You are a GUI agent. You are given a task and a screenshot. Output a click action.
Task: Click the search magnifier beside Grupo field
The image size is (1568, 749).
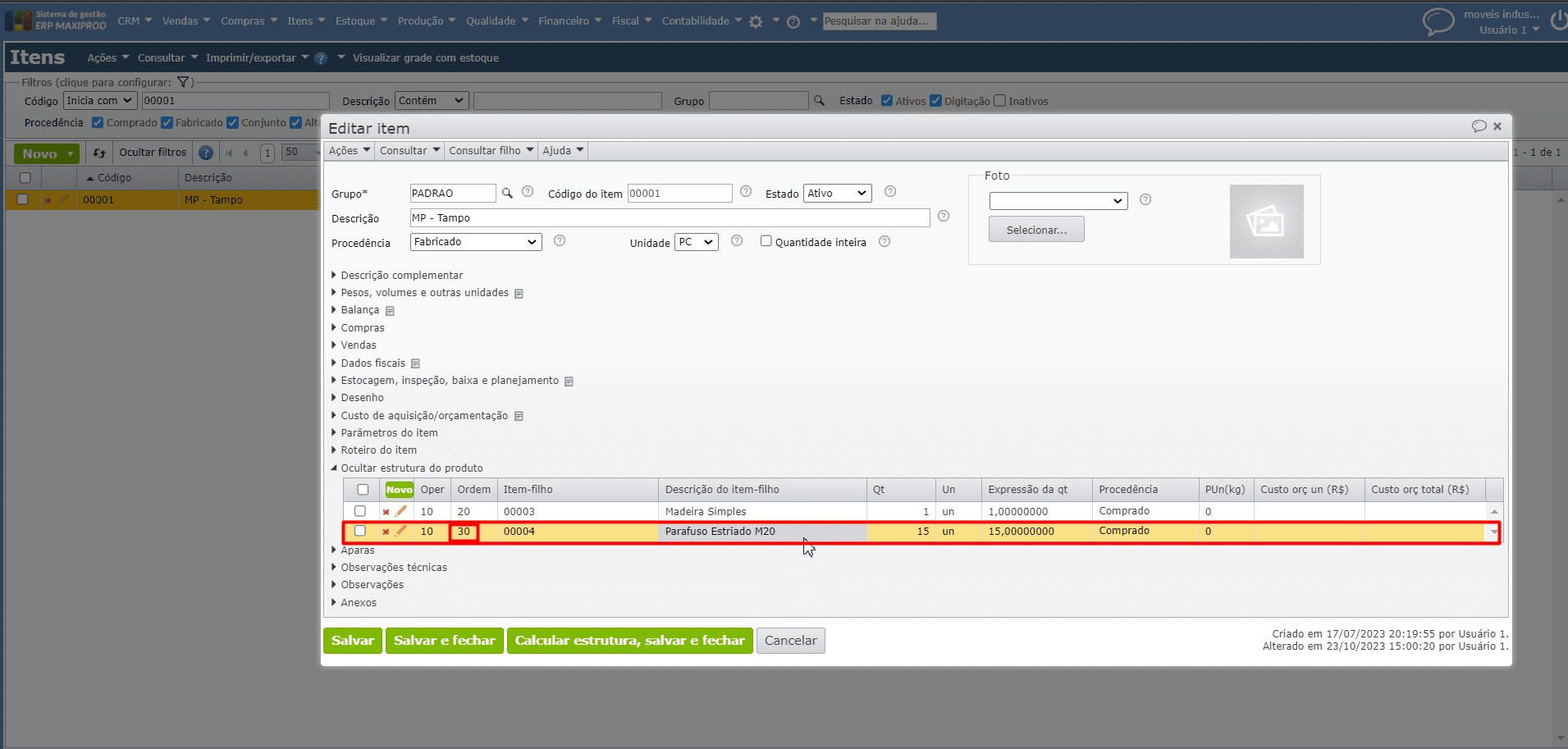(x=507, y=194)
